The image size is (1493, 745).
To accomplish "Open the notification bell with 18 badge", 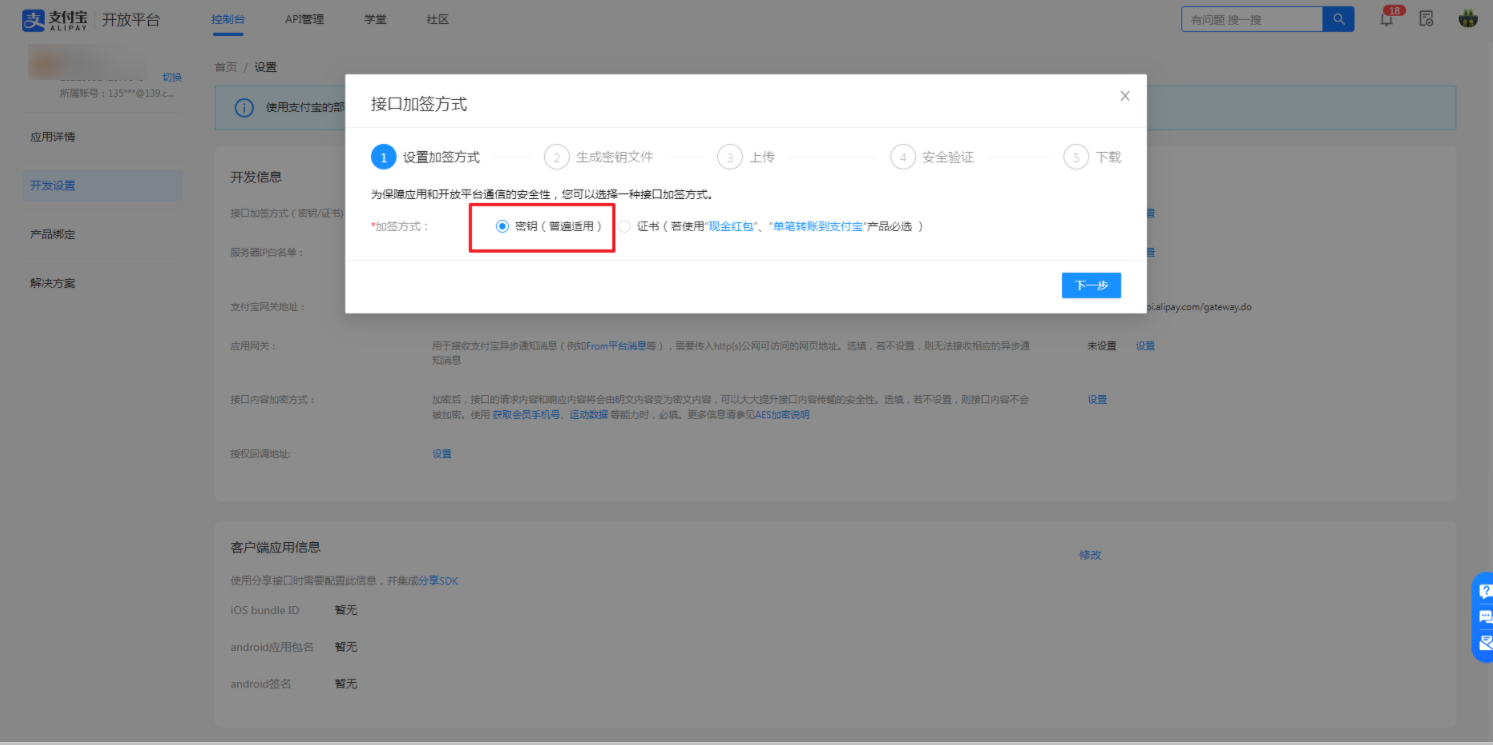I will (1388, 18).
